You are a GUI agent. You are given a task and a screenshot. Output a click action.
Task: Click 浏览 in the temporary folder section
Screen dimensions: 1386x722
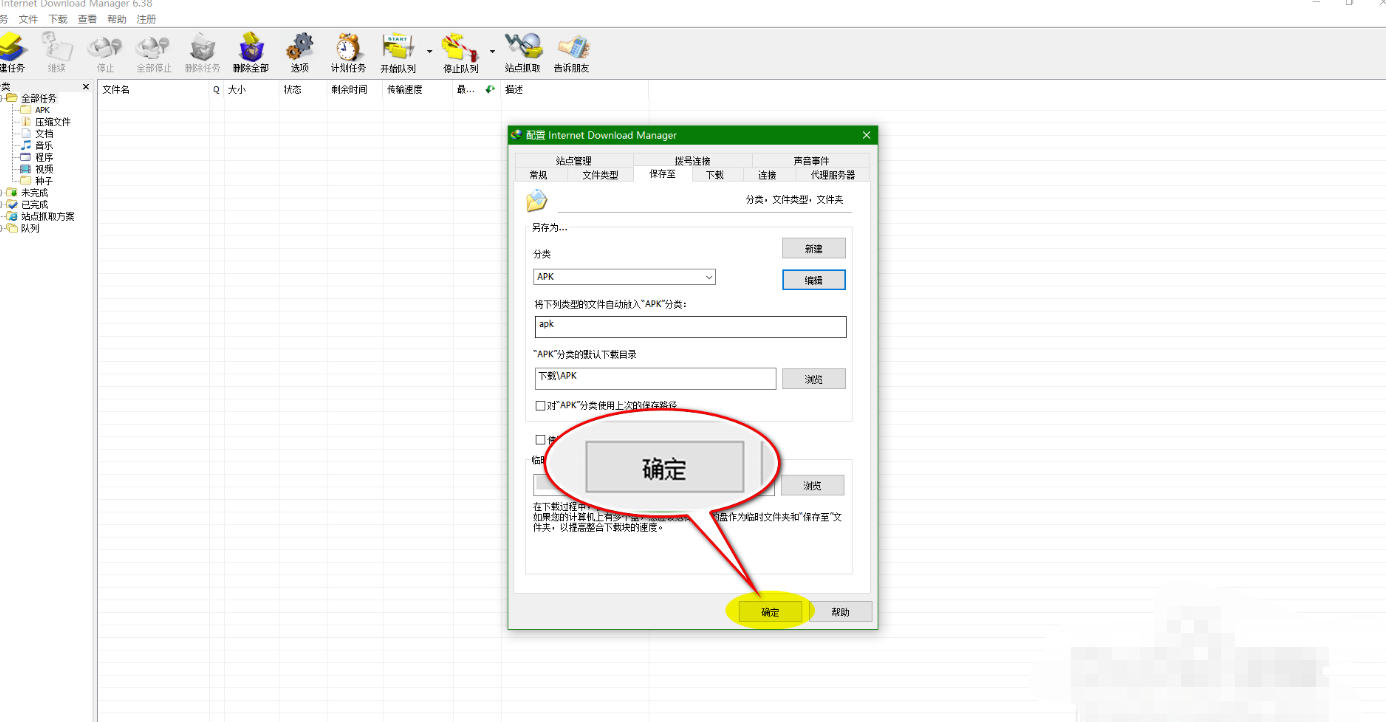[x=814, y=485]
